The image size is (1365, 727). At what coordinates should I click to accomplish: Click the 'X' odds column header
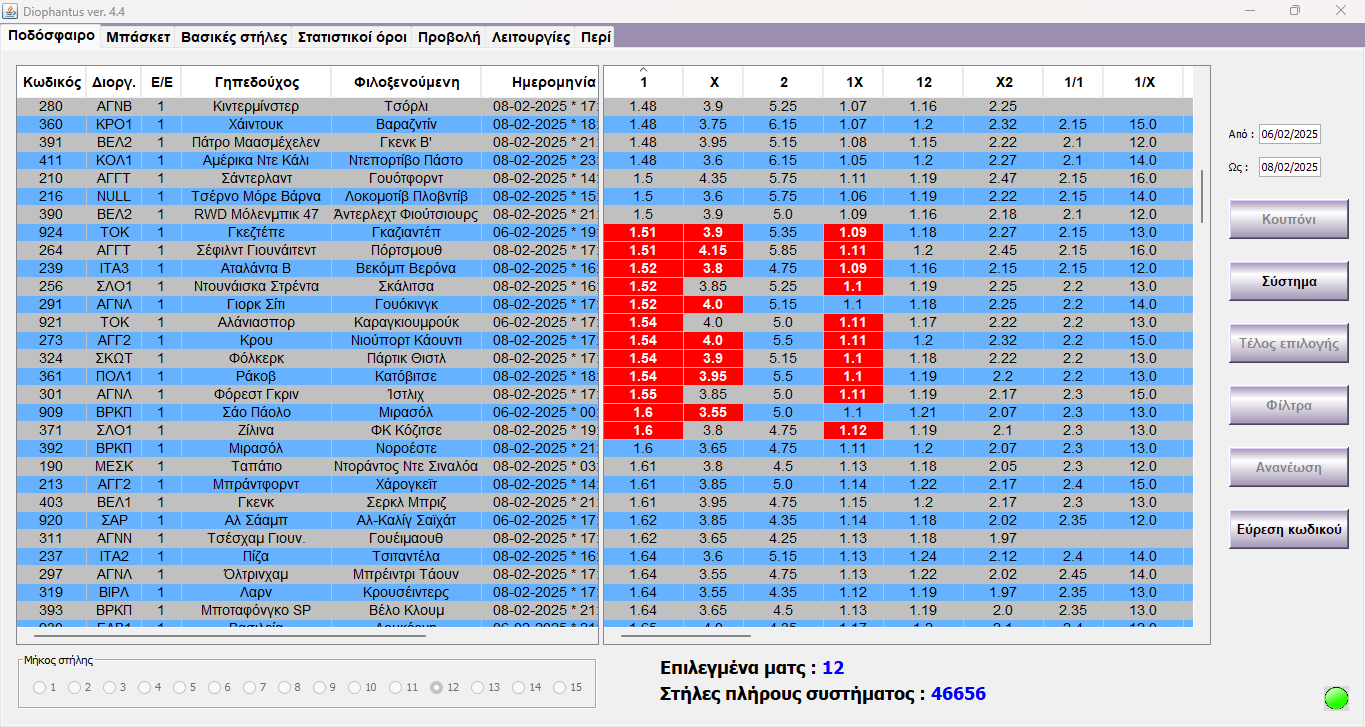pyautogui.click(x=713, y=82)
